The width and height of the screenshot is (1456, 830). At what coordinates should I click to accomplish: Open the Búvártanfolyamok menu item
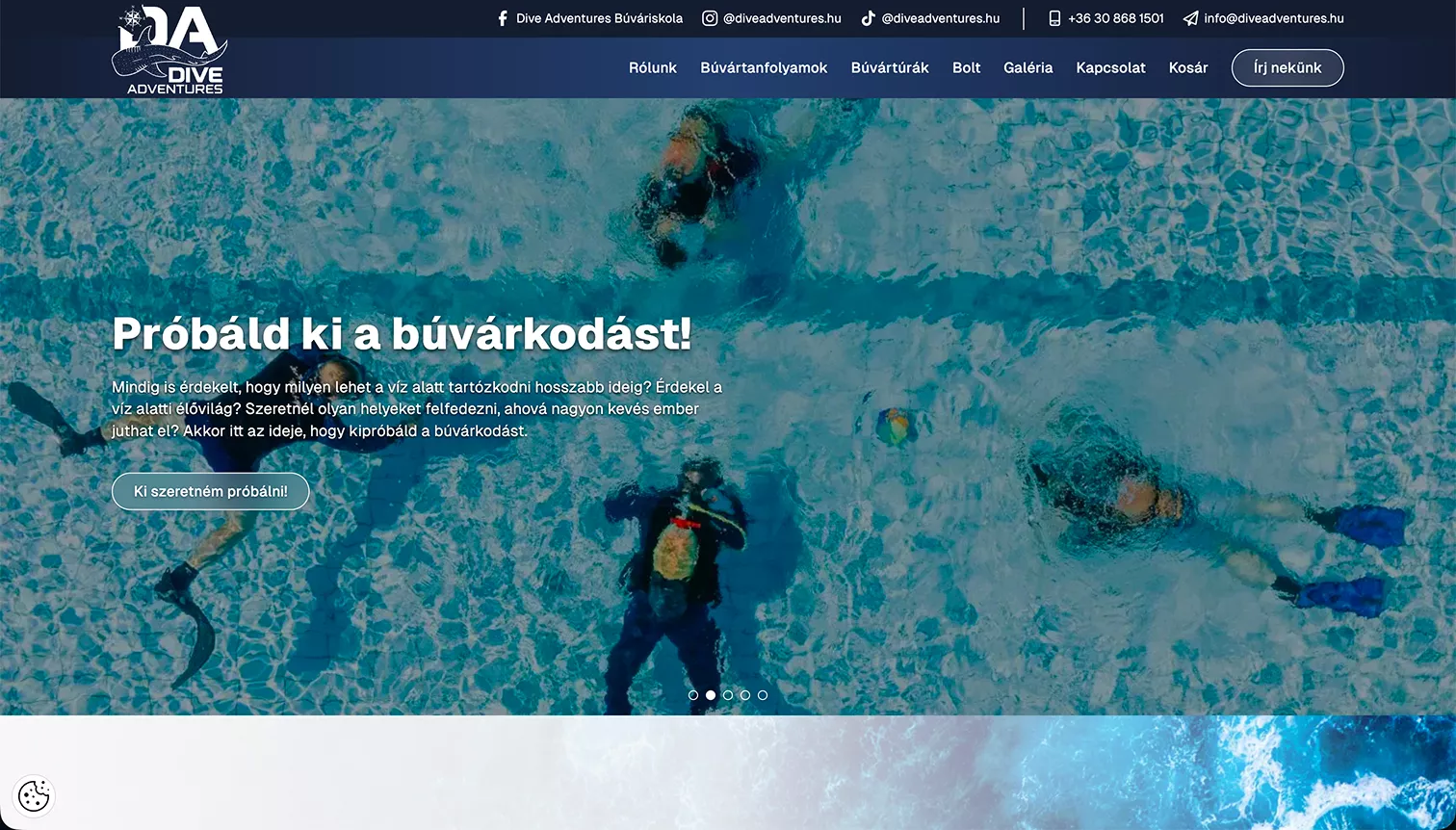tap(764, 67)
